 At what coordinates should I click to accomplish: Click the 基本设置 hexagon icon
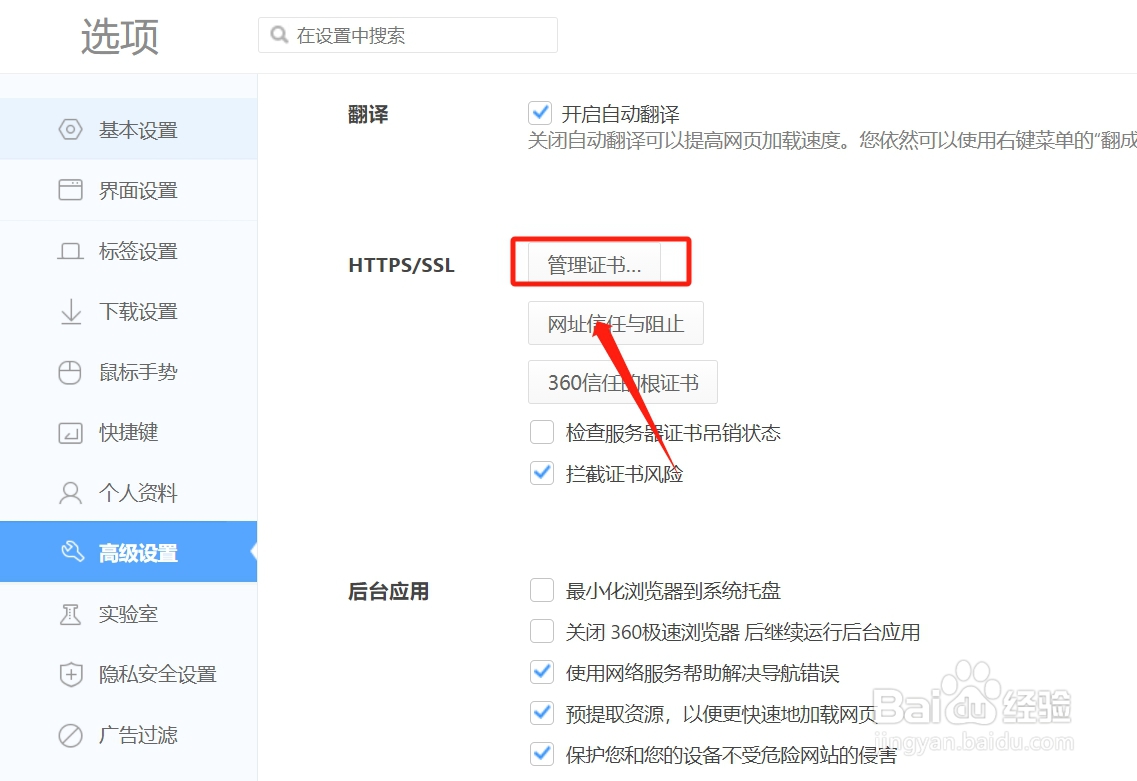pyautogui.click(x=70, y=130)
